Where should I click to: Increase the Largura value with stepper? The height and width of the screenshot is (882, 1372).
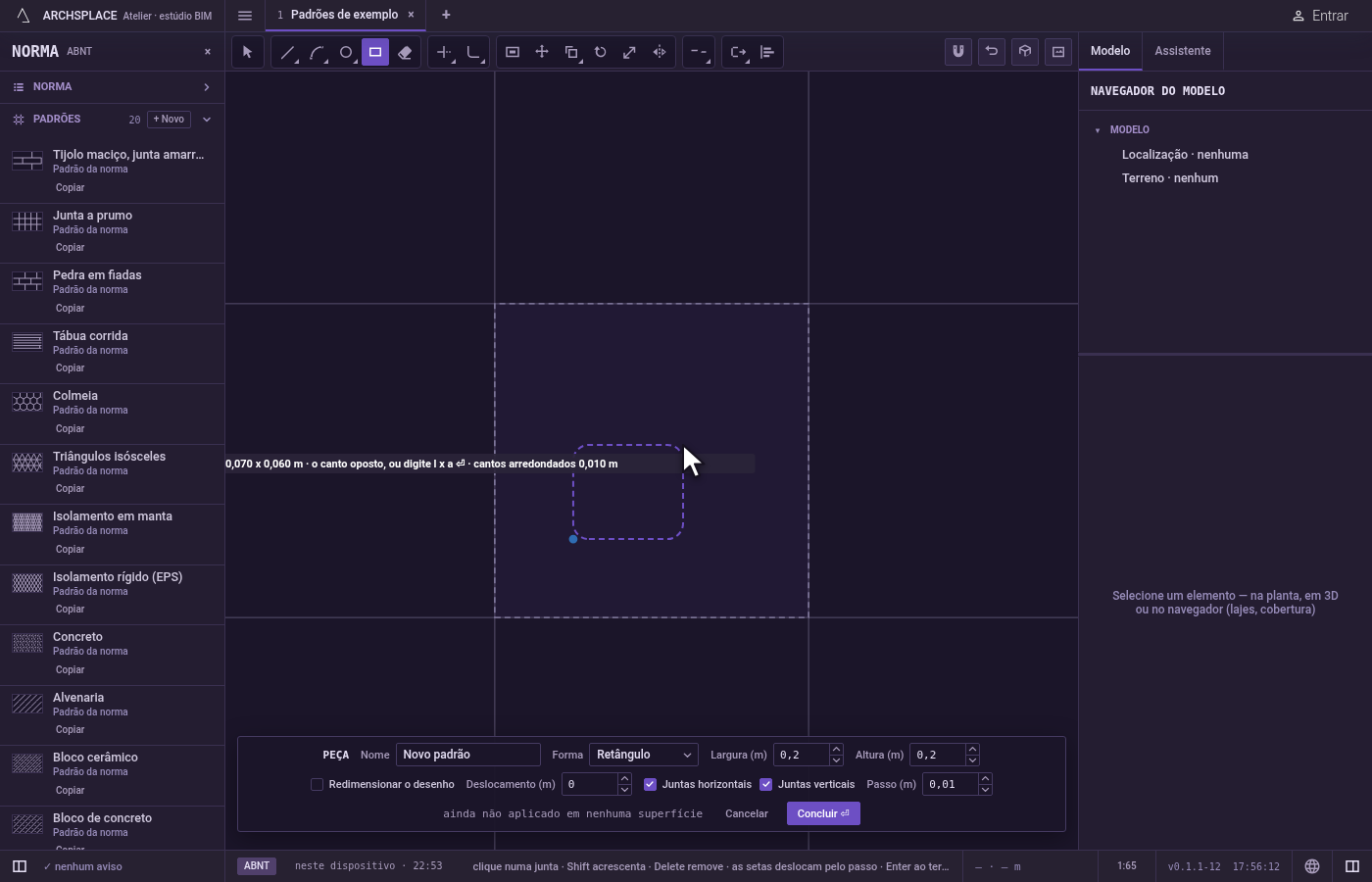pos(836,750)
